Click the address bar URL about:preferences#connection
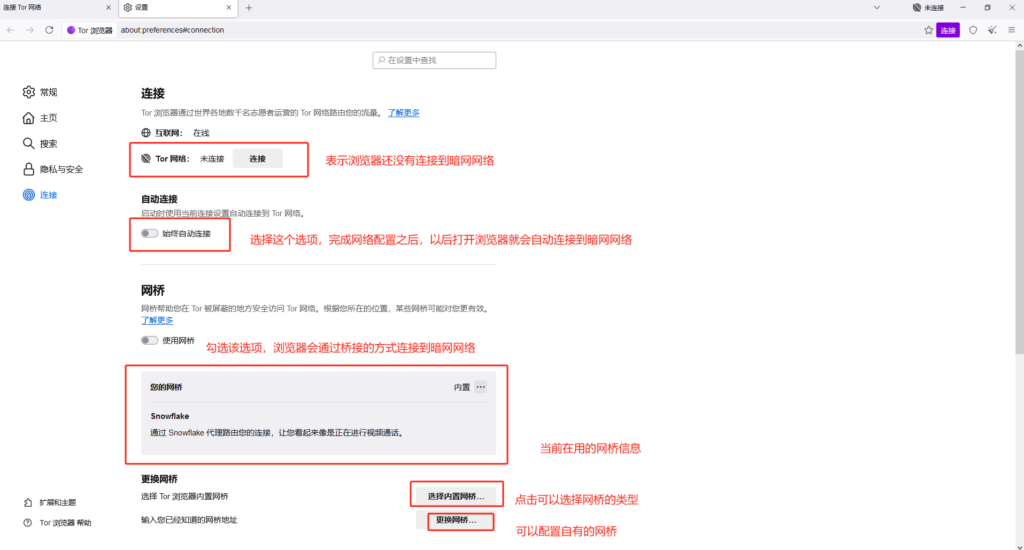Screen dimensions: 1024x550 [172, 30]
